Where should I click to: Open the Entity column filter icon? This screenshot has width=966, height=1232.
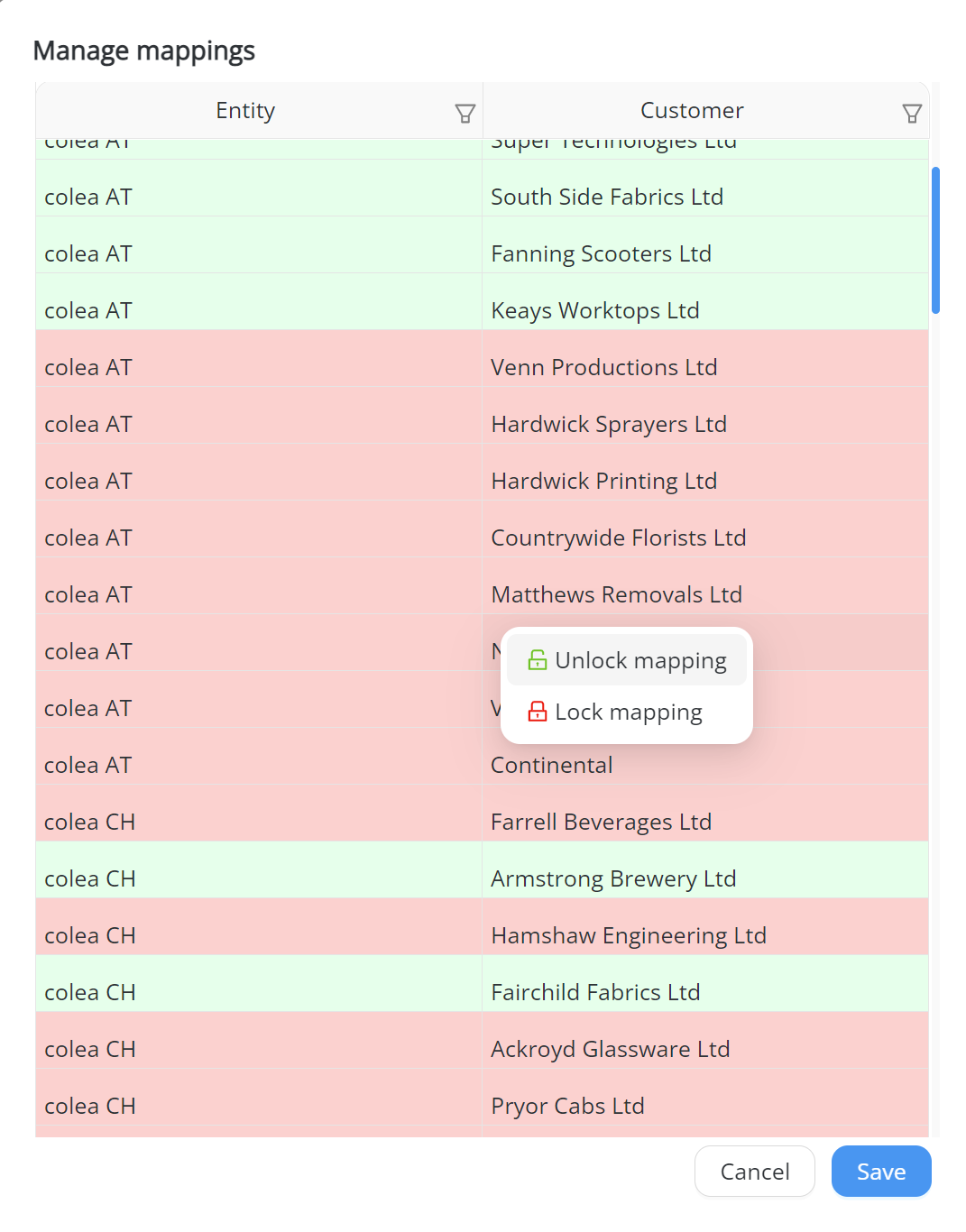(465, 113)
